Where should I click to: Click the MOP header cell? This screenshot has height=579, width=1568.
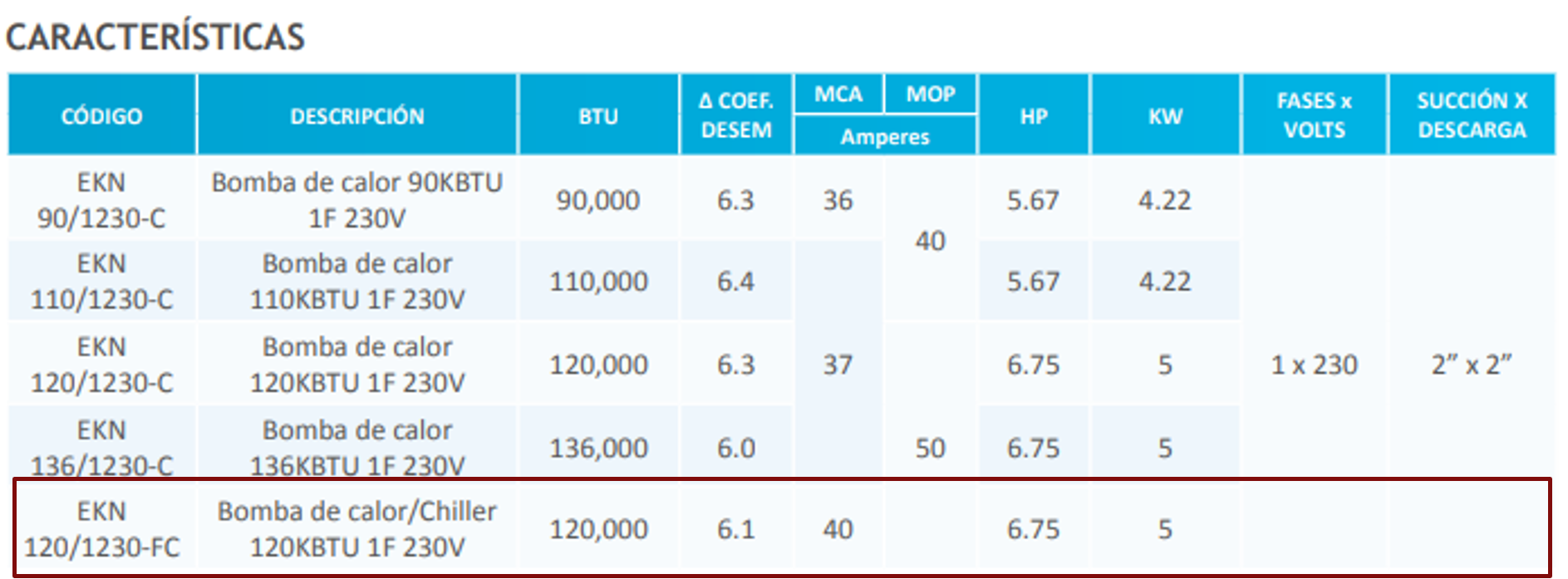(930, 94)
